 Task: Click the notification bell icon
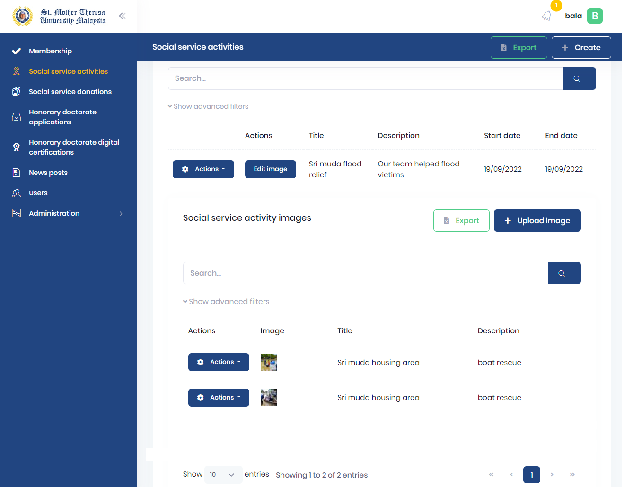547,16
